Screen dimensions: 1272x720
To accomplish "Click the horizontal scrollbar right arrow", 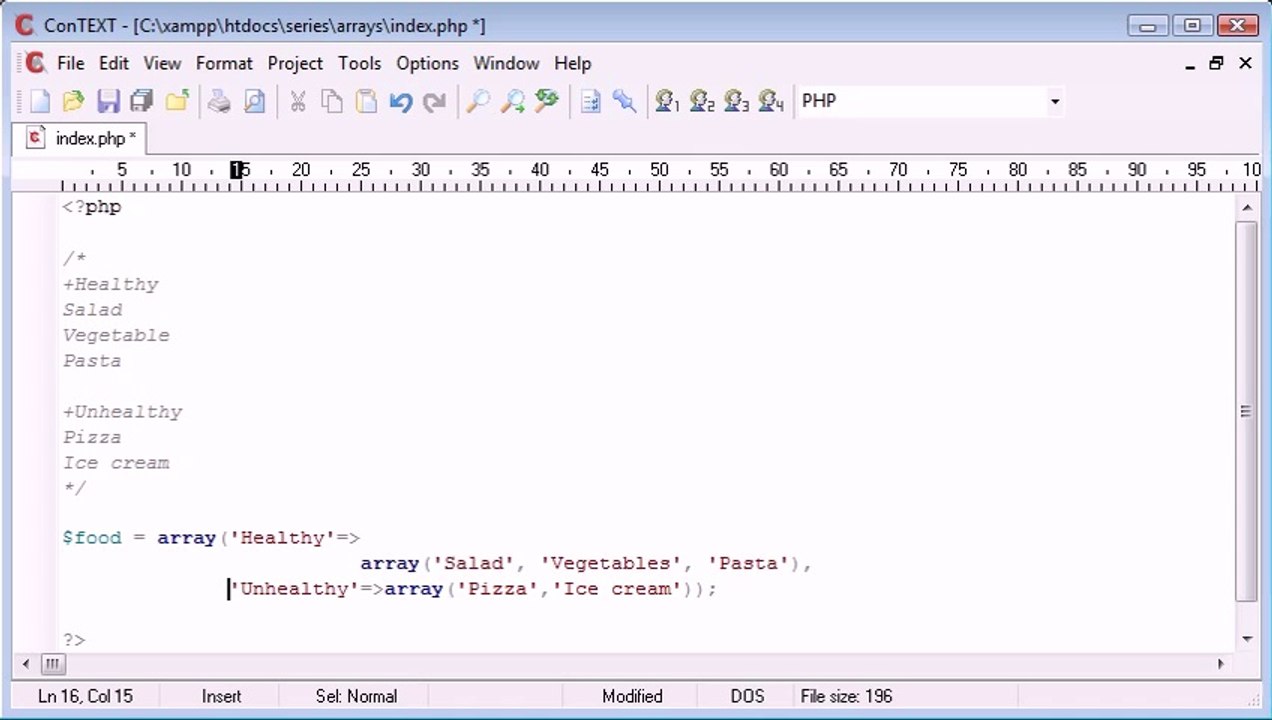I will [1220, 664].
